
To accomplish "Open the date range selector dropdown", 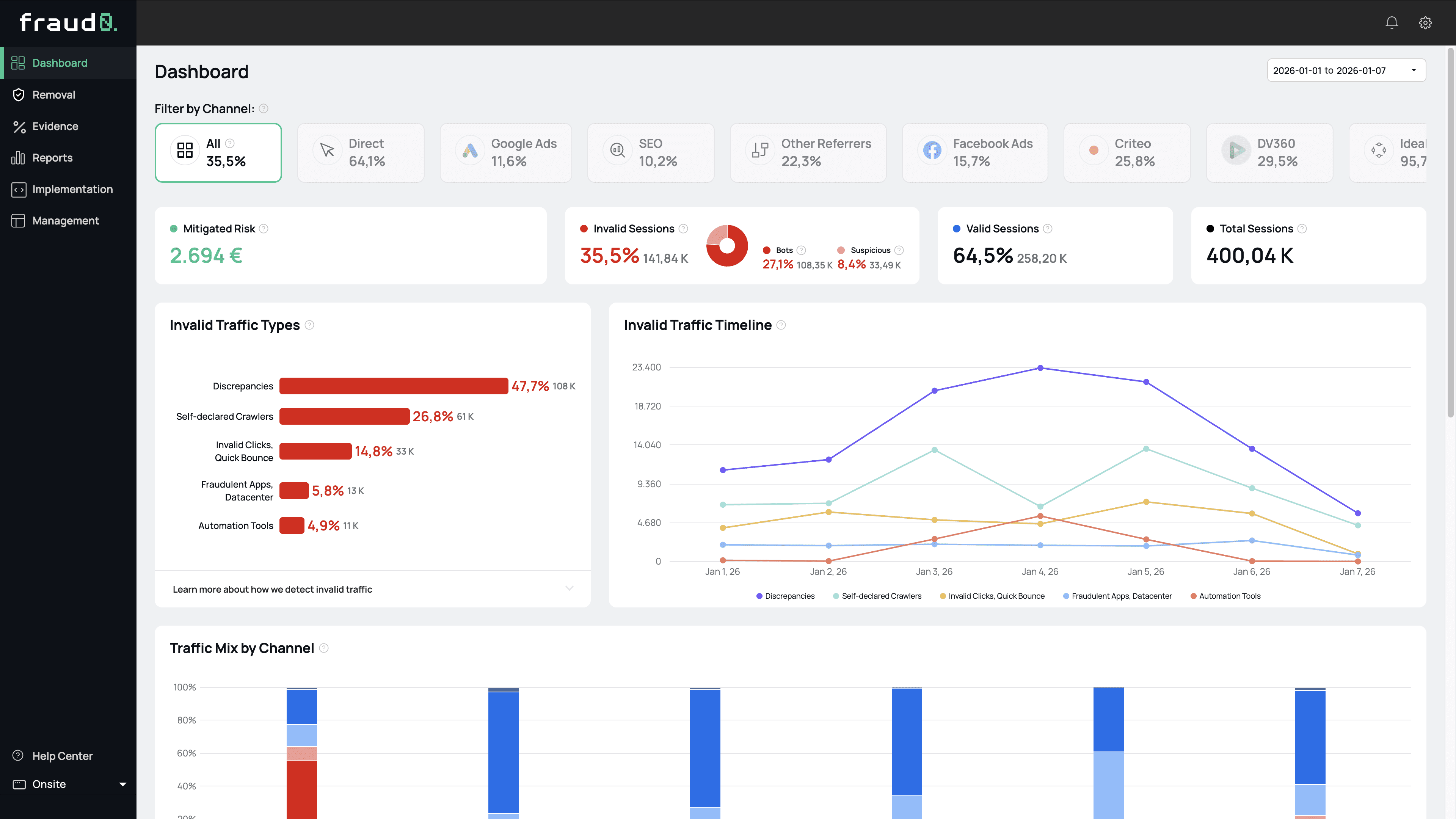I will click(1346, 70).
